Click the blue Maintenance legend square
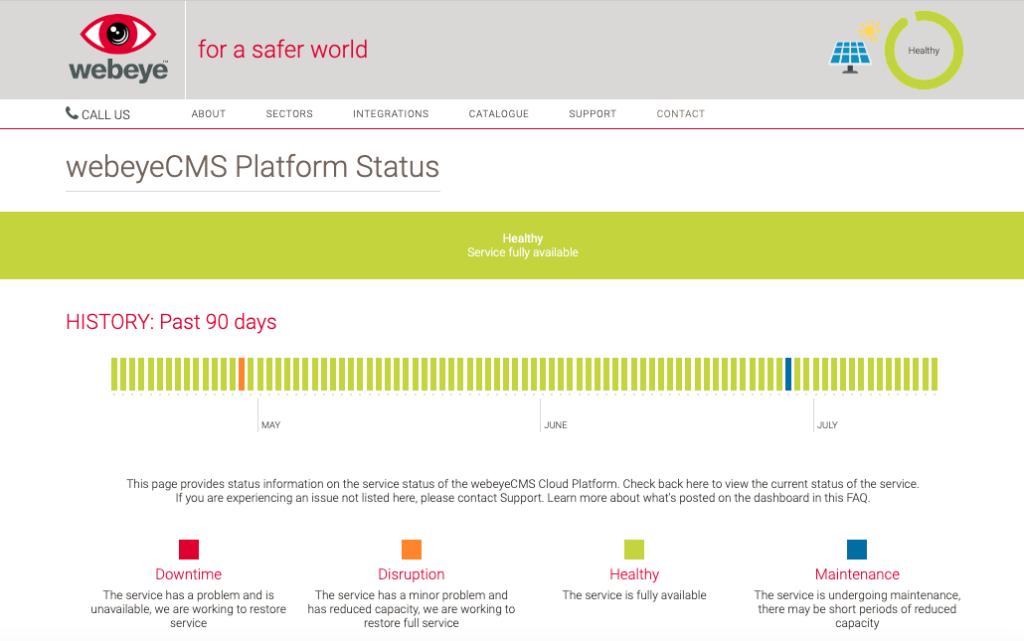Viewport: 1024px width, 641px height. click(x=857, y=549)
